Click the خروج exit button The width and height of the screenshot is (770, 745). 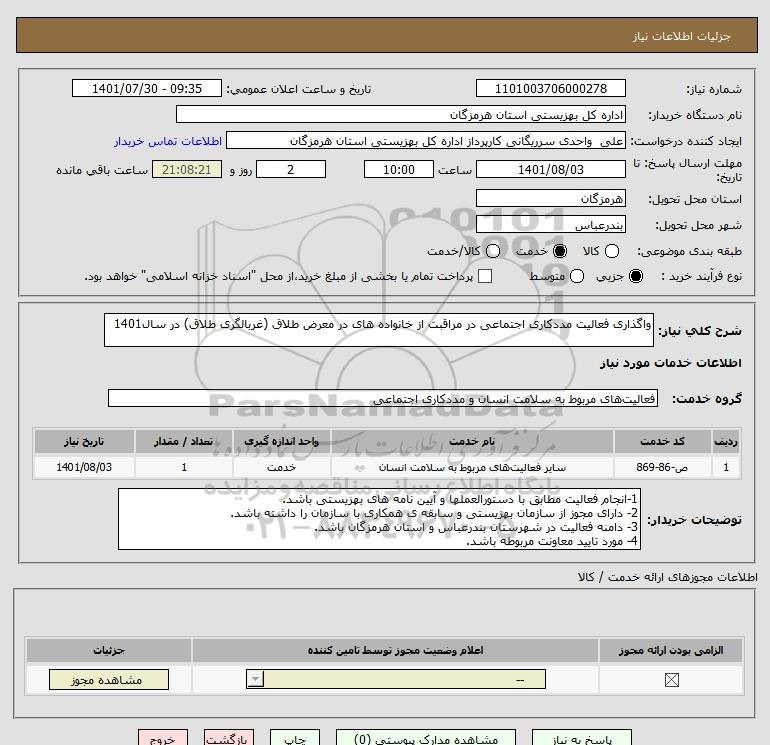163,738
